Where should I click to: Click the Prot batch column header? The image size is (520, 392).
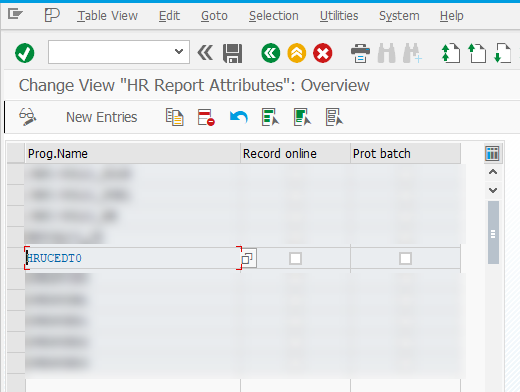(x=405, y=154)
